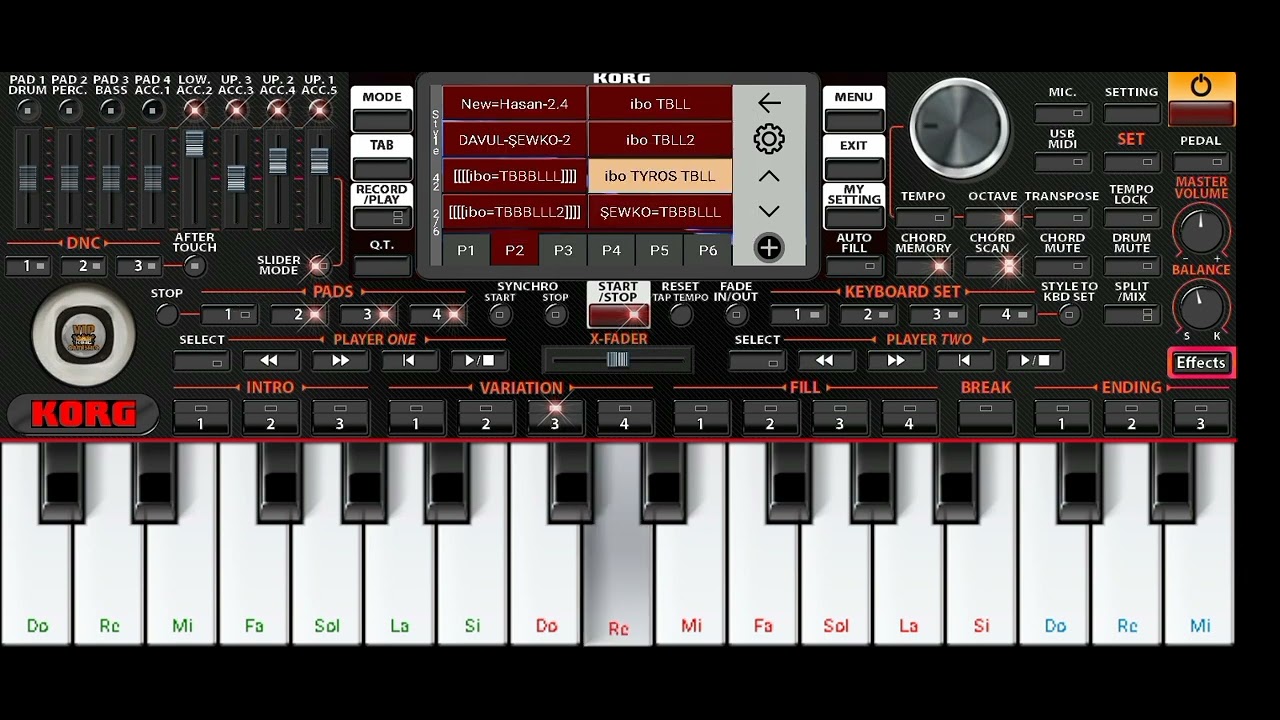The height and width of the screenshot is (720, 1280).
Task: Toggle Drum Mute
Action: [1131, 266]
